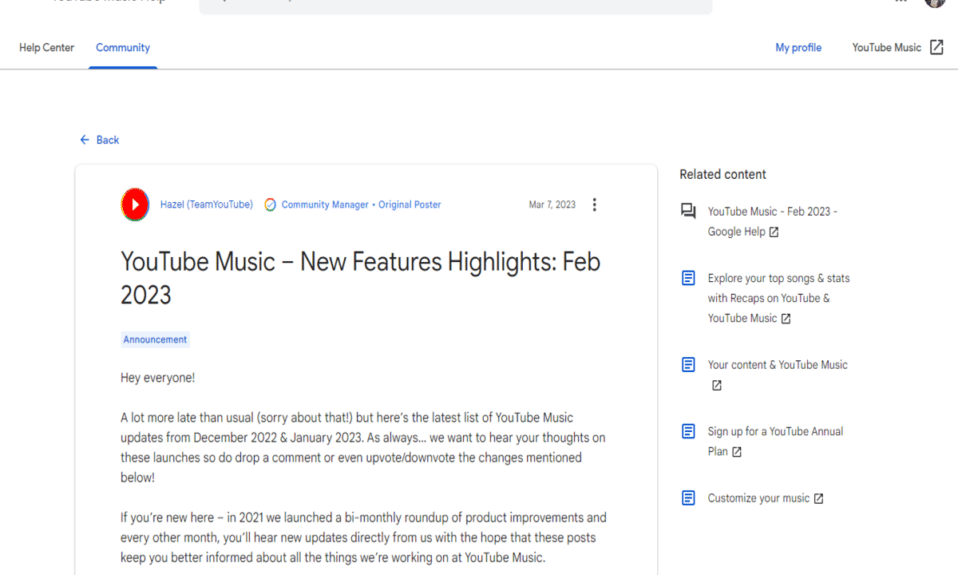Open the YouTube Music external link
This screenshot has height=575, width=958.
click(886, 48)
